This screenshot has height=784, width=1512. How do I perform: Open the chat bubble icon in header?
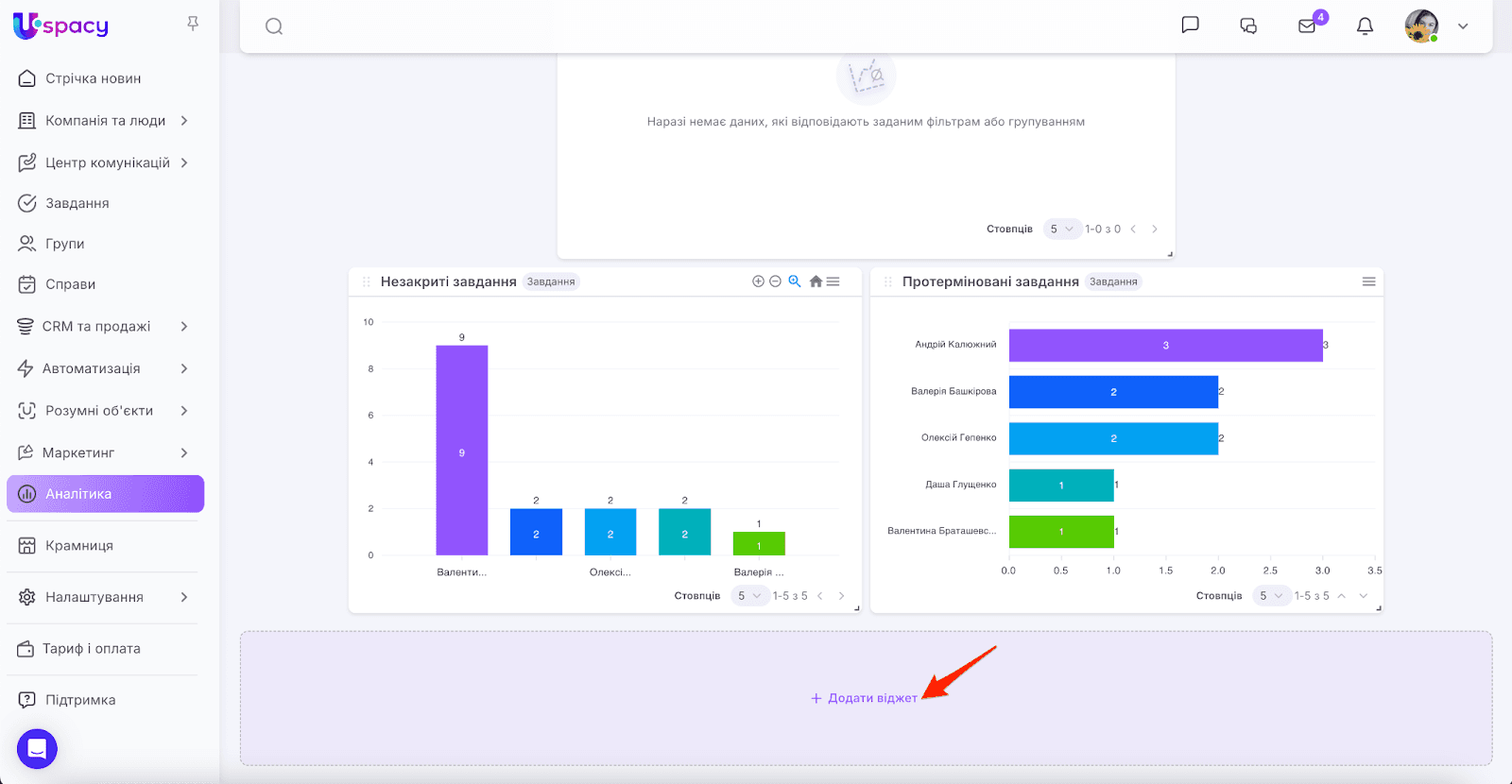[x=1191, y=26]
